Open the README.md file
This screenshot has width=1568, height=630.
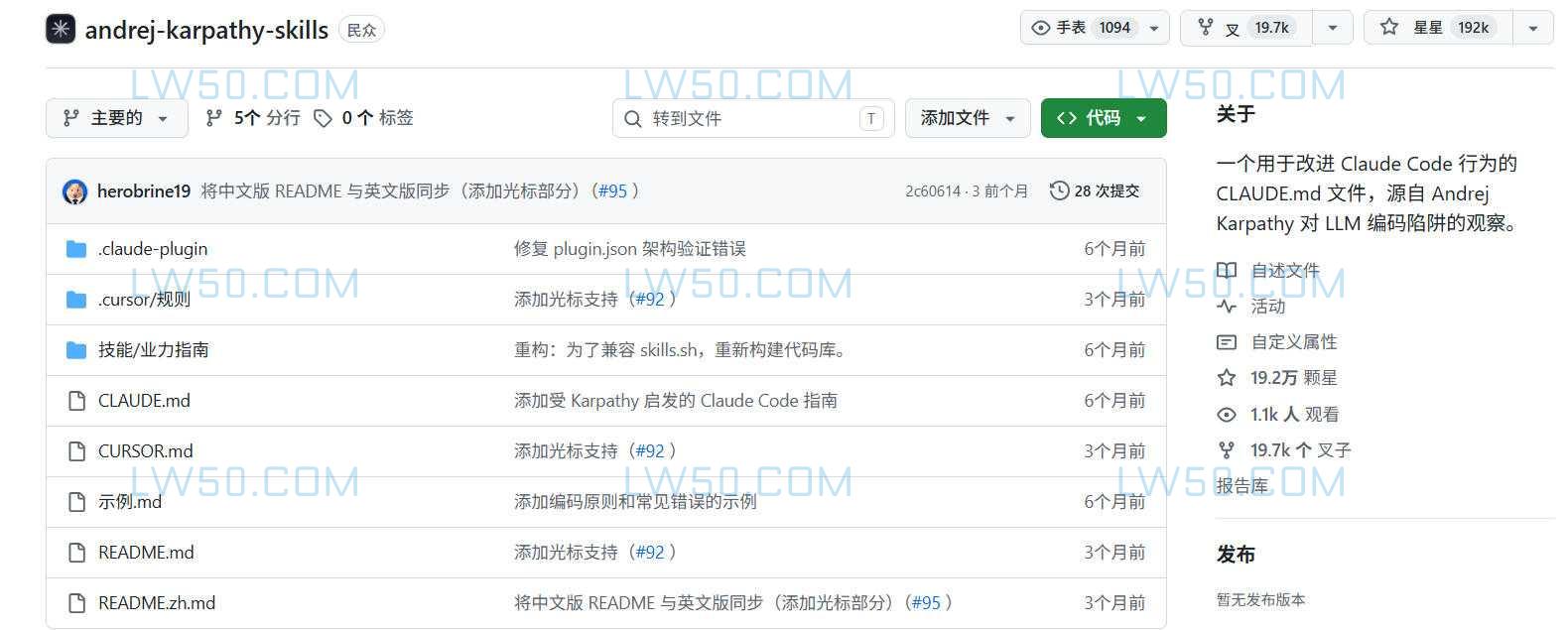146,553
